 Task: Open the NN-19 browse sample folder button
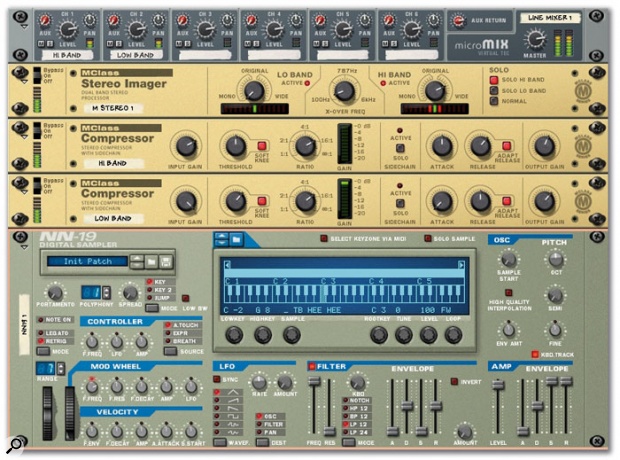click(x=236, y=239)
